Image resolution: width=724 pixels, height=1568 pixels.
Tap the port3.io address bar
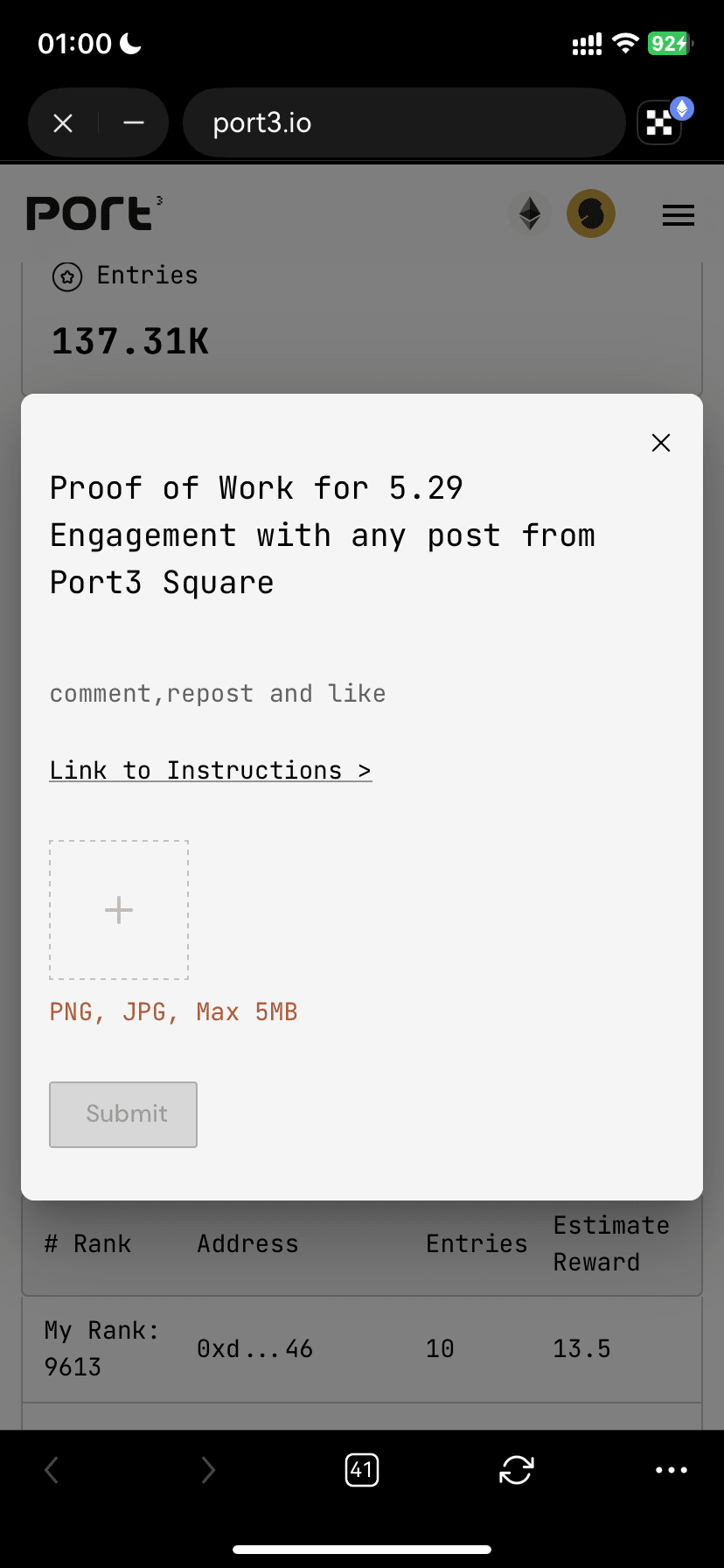tap(403, 123)
